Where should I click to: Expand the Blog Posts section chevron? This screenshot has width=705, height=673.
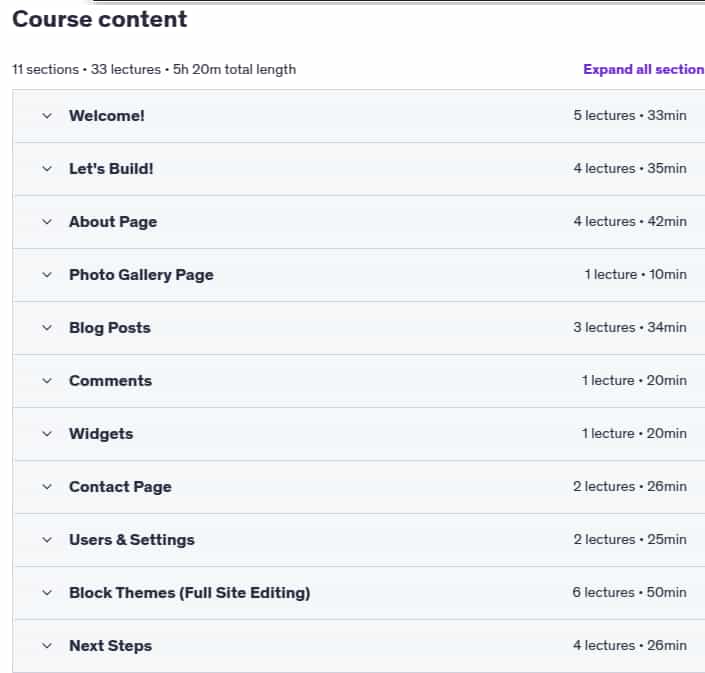click(x=47, y=328)
